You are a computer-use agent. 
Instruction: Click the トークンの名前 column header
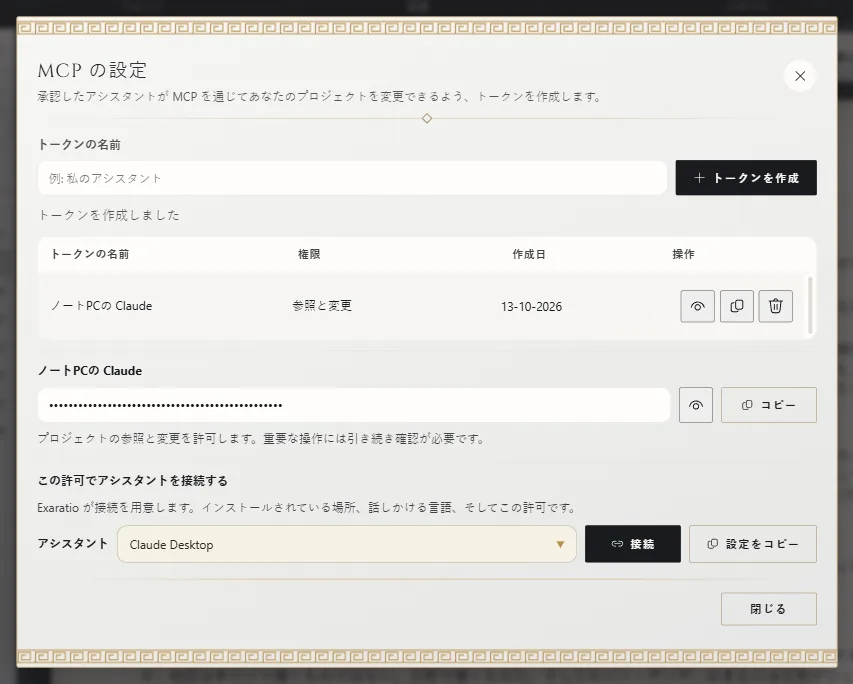[x=90, y=254]
